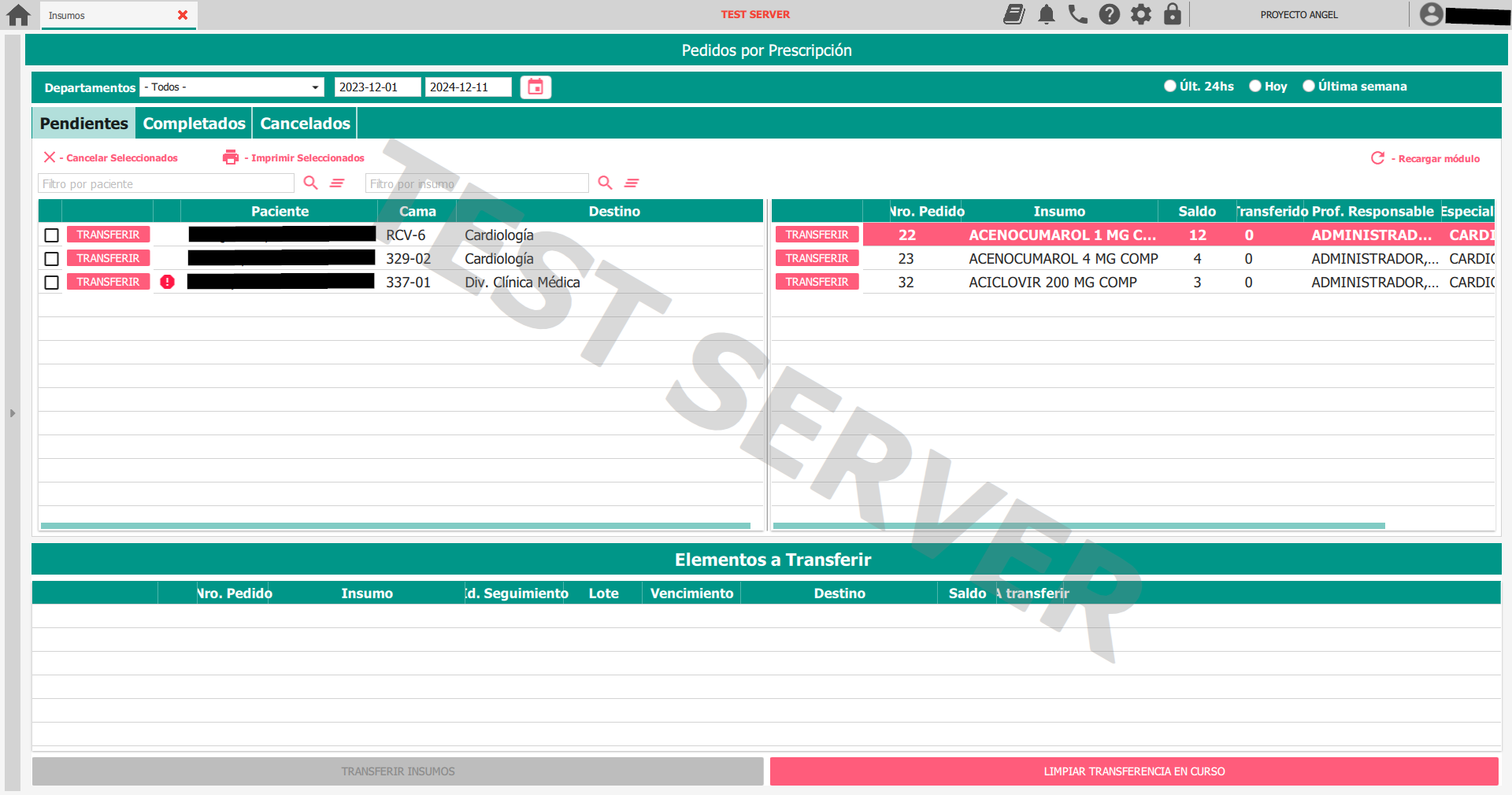
Task: Click the home icon
Action: [x=18, y=15]
